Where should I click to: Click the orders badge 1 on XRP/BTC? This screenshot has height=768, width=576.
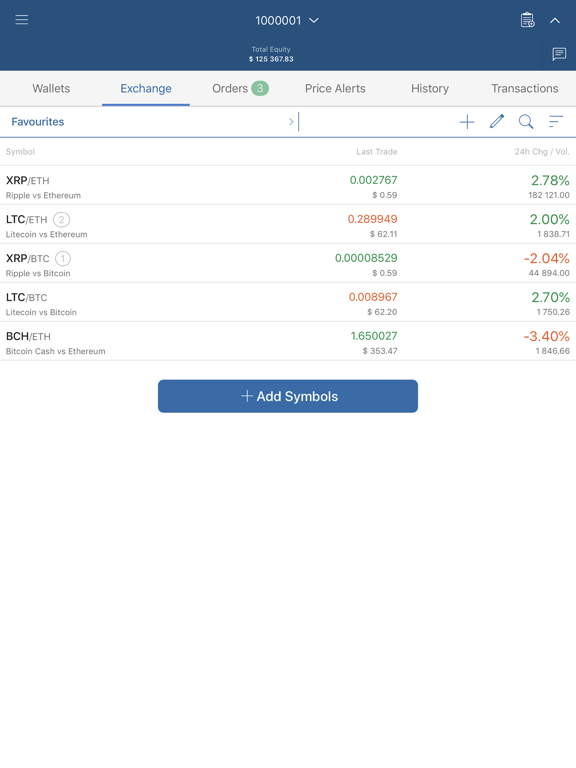[63, 258]
